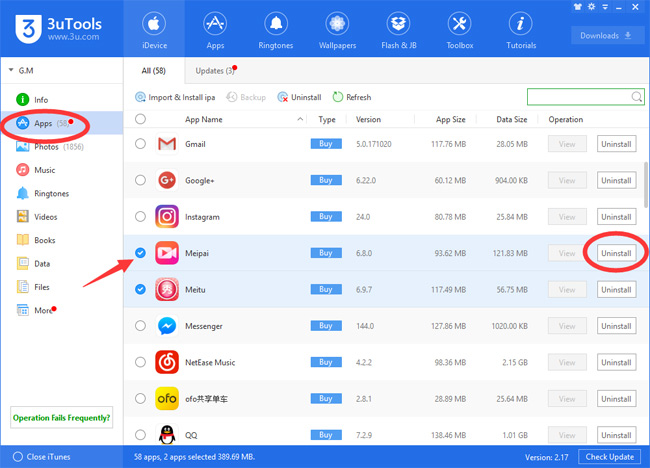650x468 pixels.
Task: Click the Instagram app icon
Action: (x=167, y=216)
